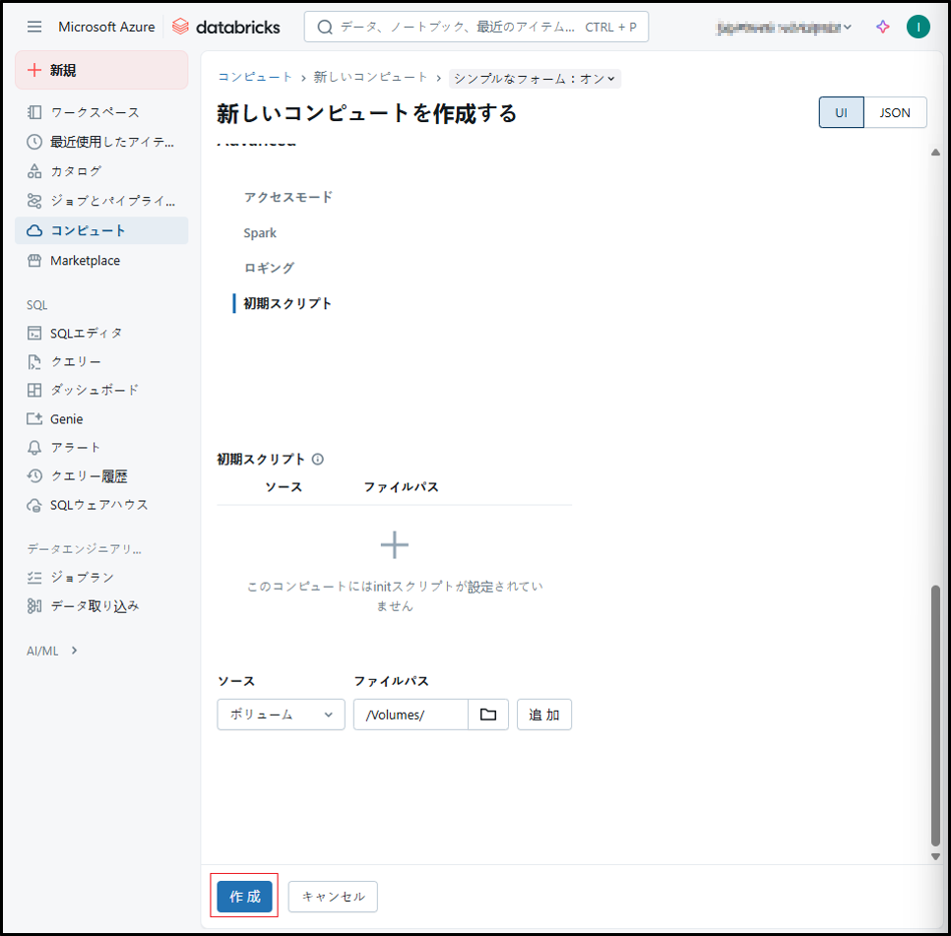This screenshot has height=936, width=951.
Task: Toggle the シンプルなフォーム：オン dropdown
Action: [x=535, y=78]
